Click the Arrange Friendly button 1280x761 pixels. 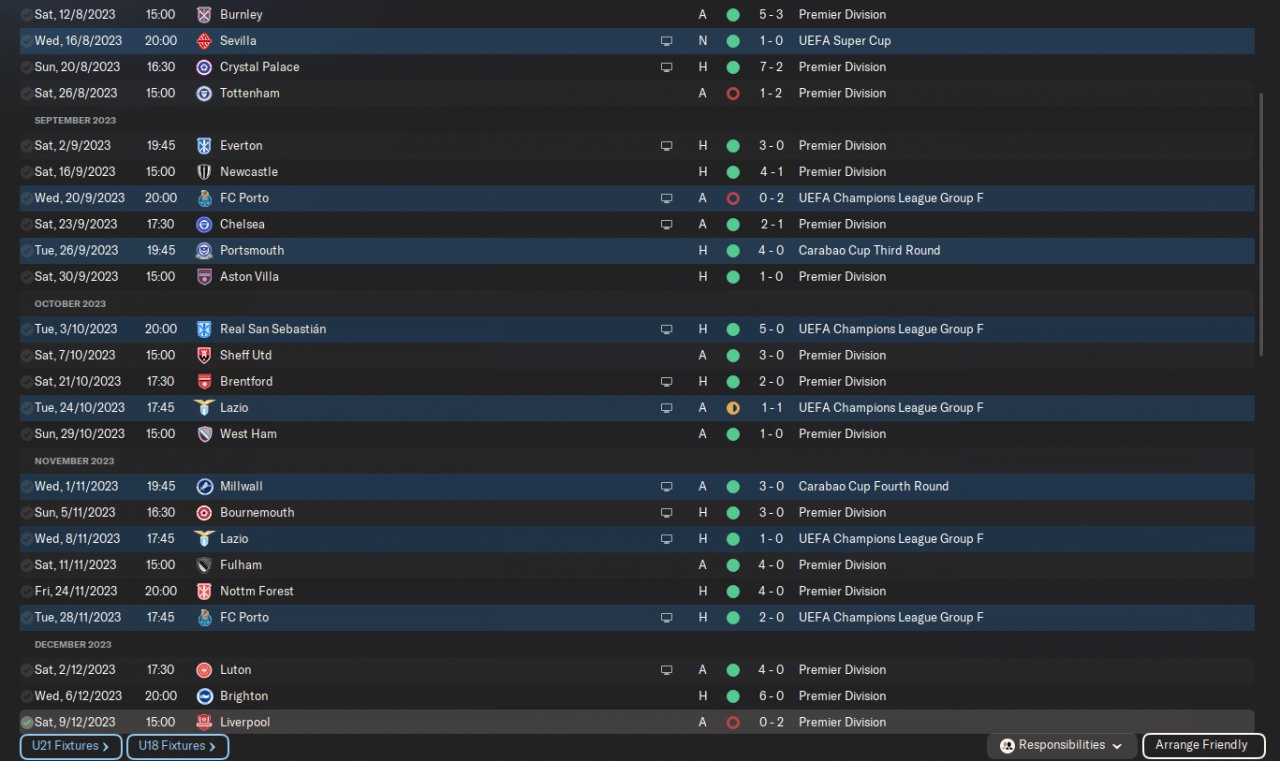[x=1202, y=746]
